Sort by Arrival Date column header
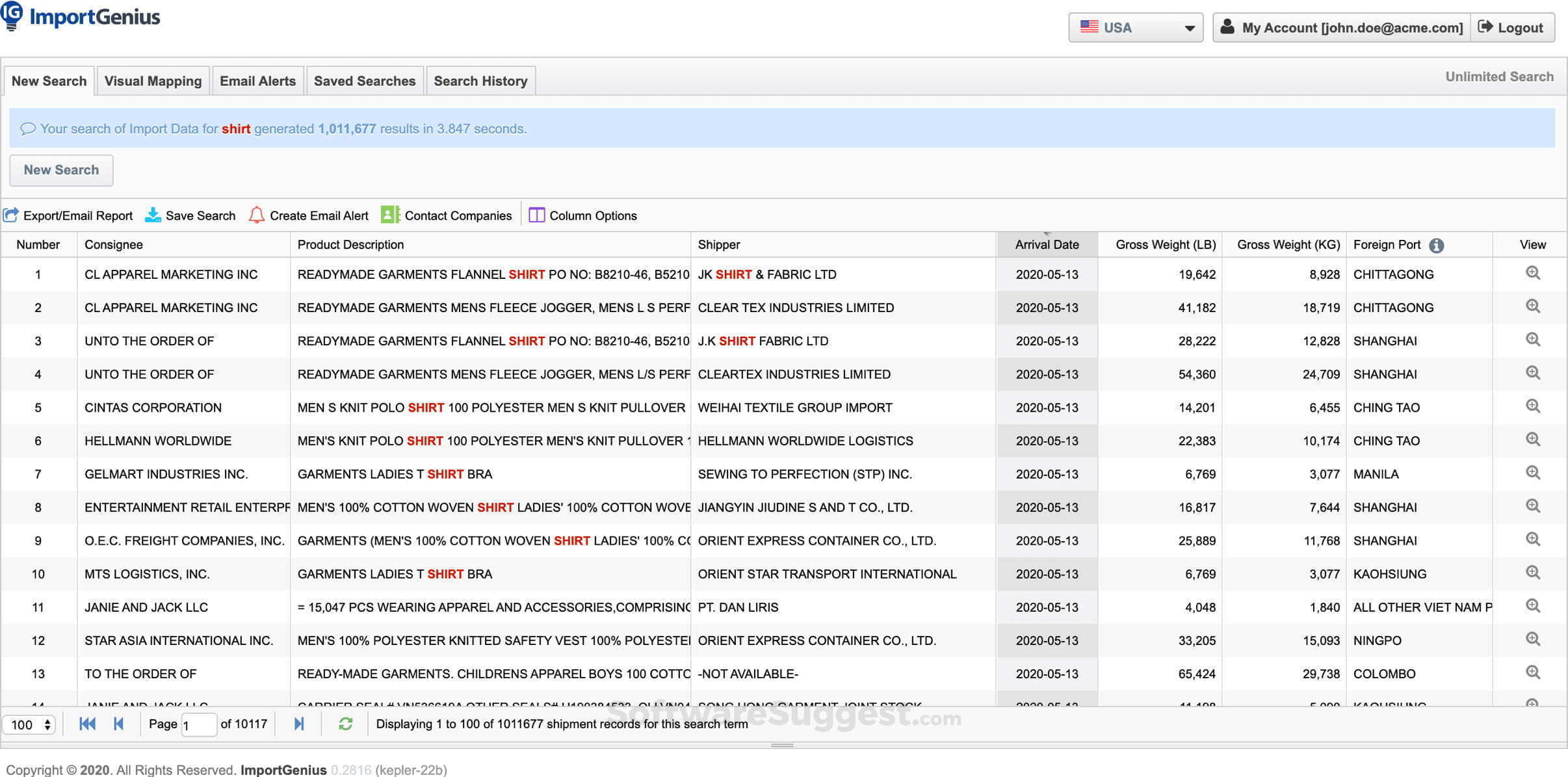The width and height of the screenshot is (1568, 777). pyautogui.click(x=1046, y=244)
